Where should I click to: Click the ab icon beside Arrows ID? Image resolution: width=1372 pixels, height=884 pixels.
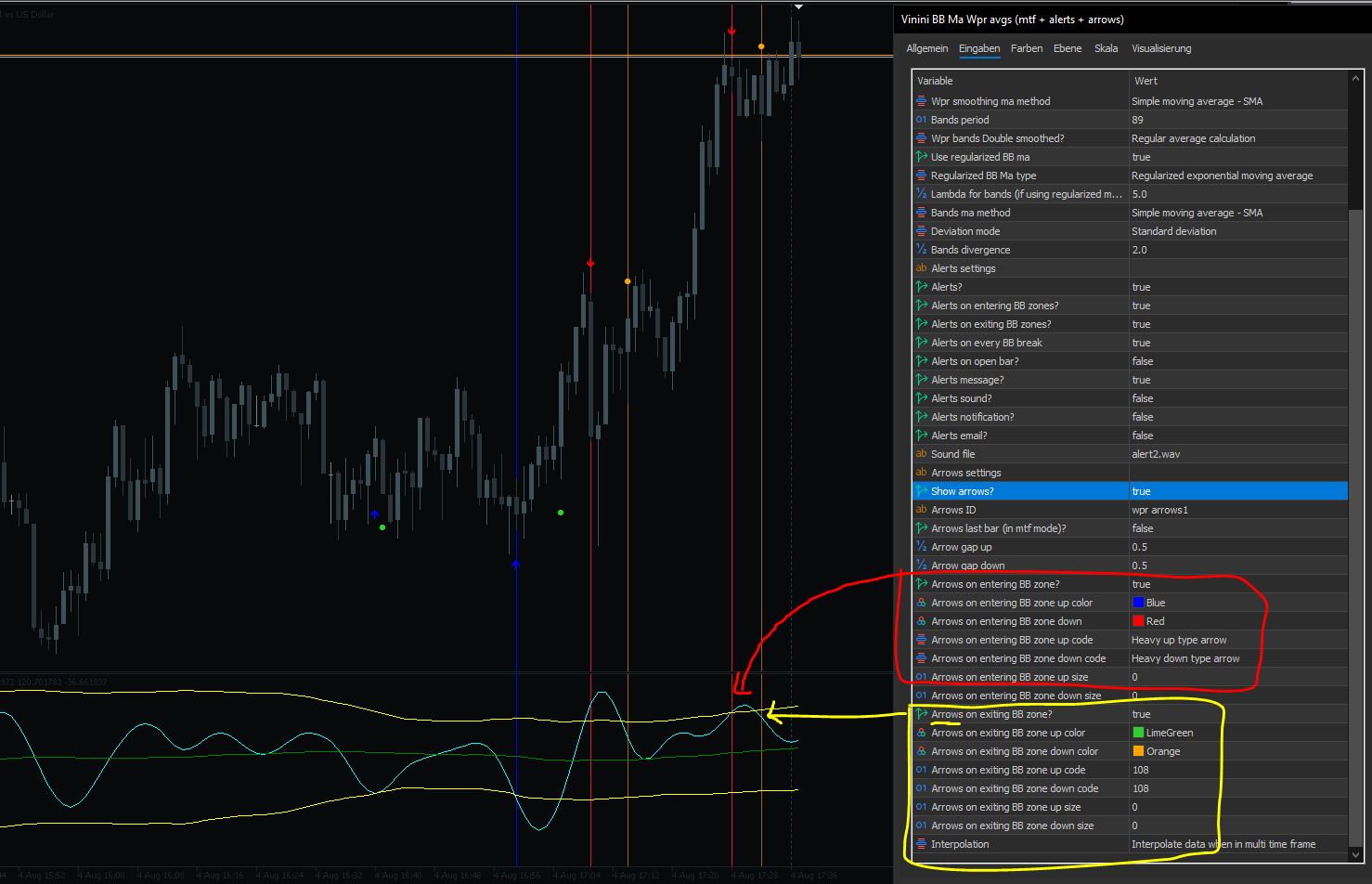coord(922,510)
